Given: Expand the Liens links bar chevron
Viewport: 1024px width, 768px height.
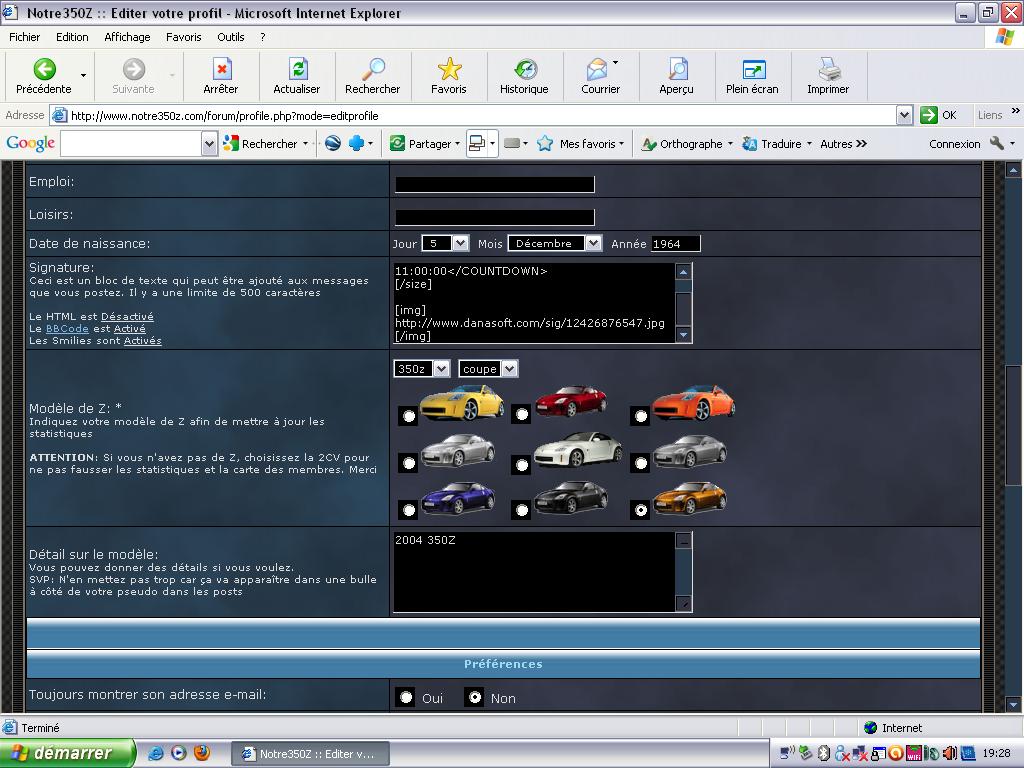Looking at the screenshot, I should (1015, 111).
